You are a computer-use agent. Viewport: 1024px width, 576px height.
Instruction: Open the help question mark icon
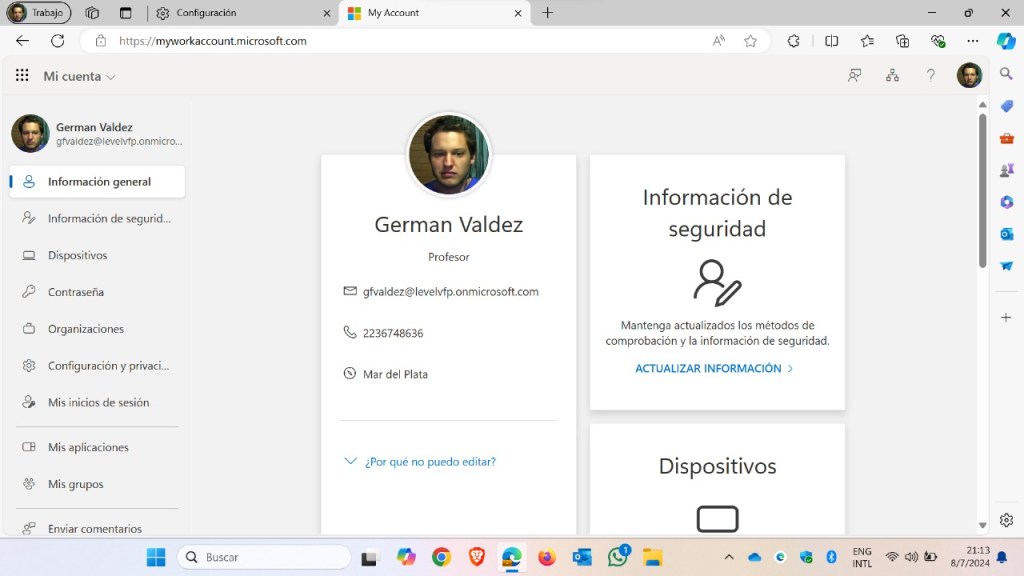[930, 76]
